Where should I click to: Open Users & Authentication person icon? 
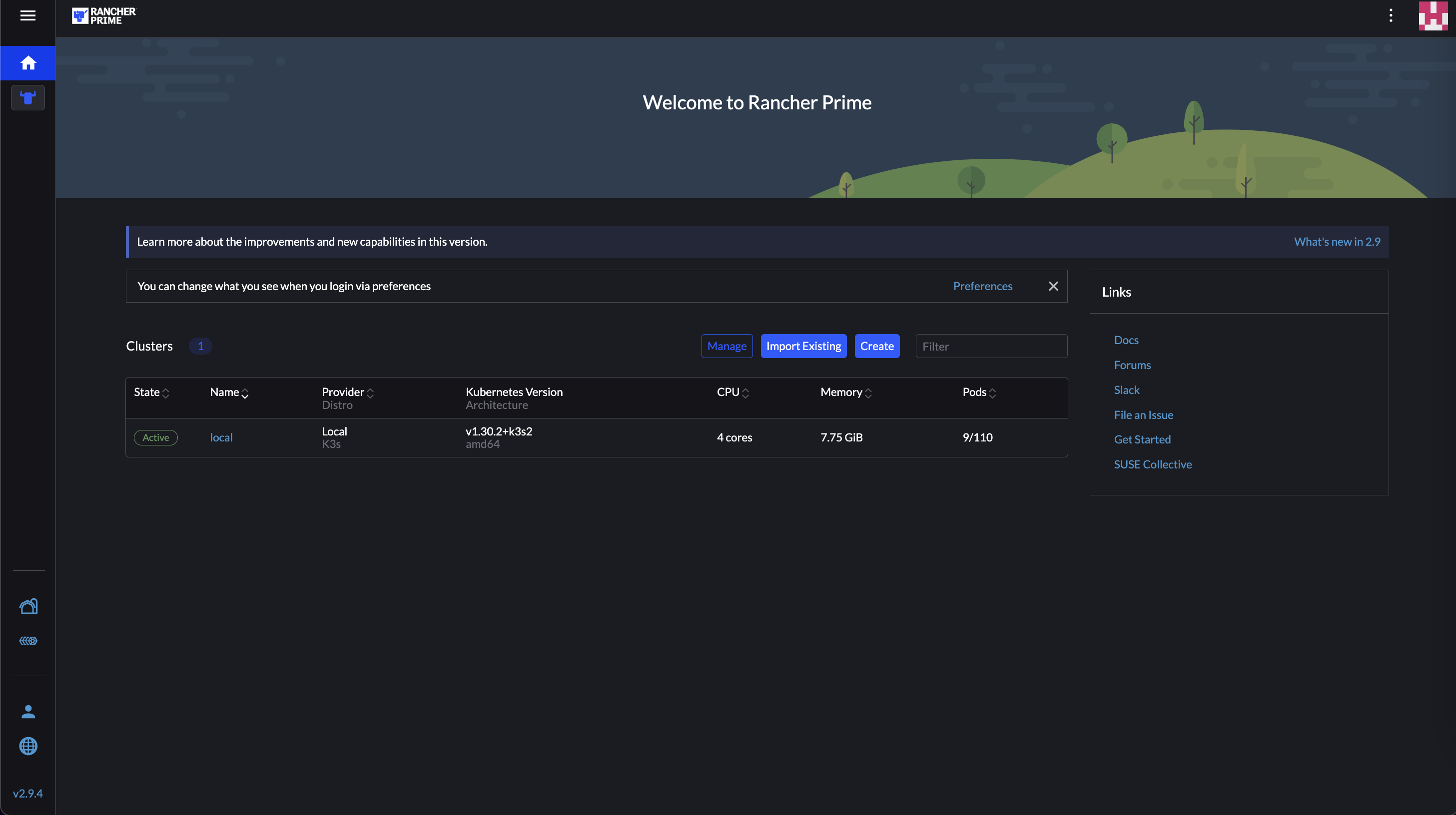point(27,712)
